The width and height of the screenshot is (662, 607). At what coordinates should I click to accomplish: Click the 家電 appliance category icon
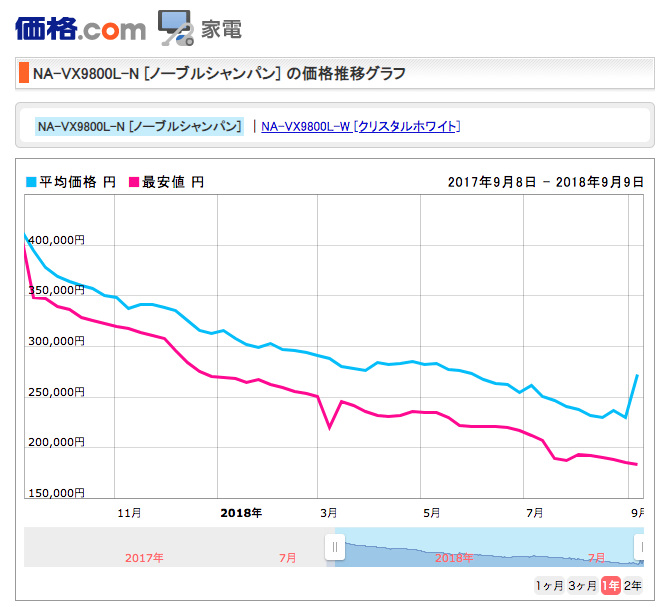(176, 28)
